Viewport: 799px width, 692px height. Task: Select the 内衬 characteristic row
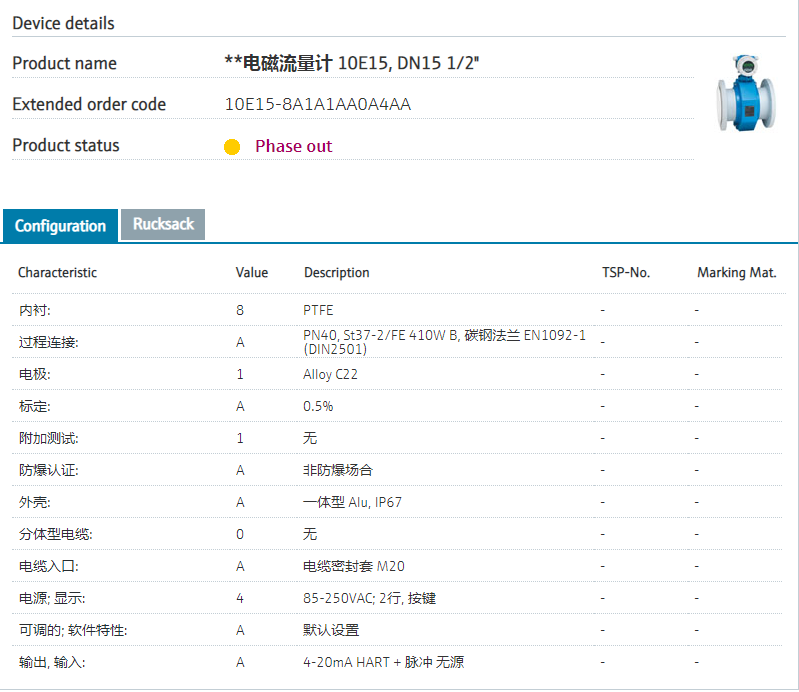[x=34, y=310]
